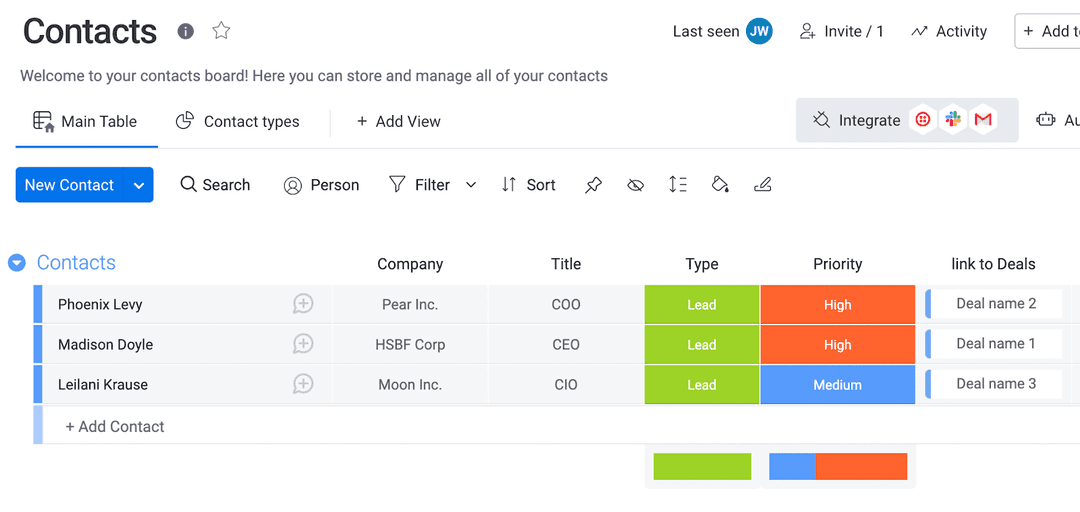Click the Add View button

click(398, 121)
